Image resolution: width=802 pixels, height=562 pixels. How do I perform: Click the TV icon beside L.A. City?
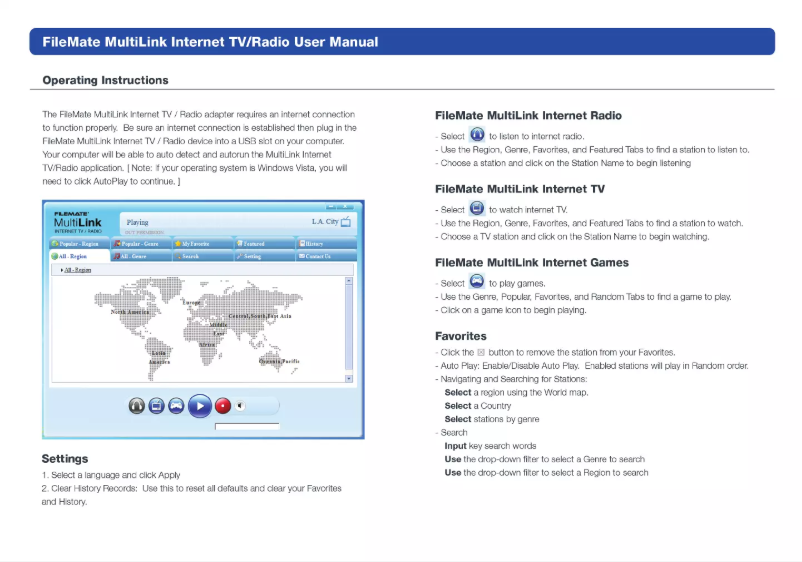tap(346, 222)
